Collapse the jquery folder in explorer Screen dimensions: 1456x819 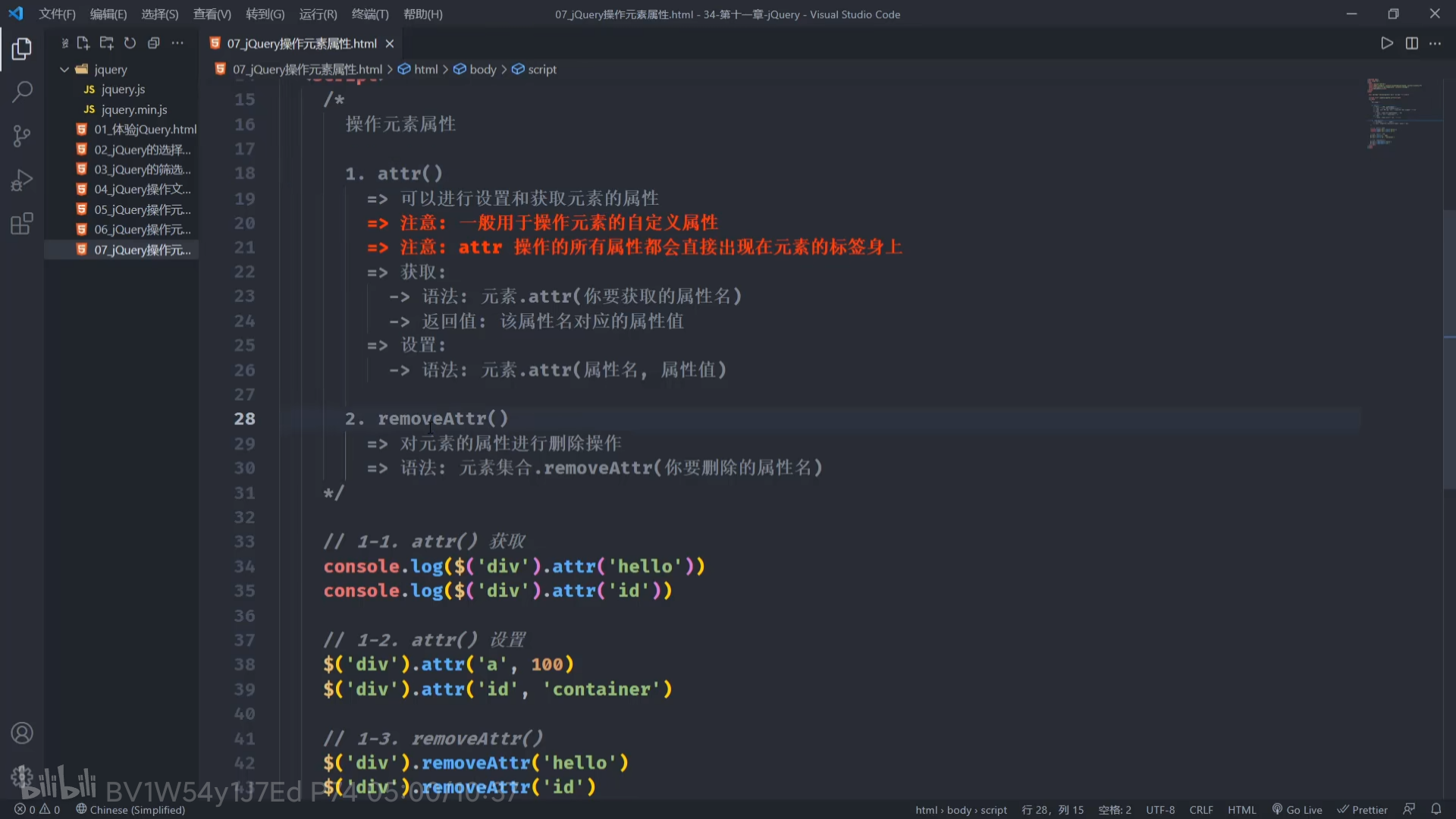[64, 69]
